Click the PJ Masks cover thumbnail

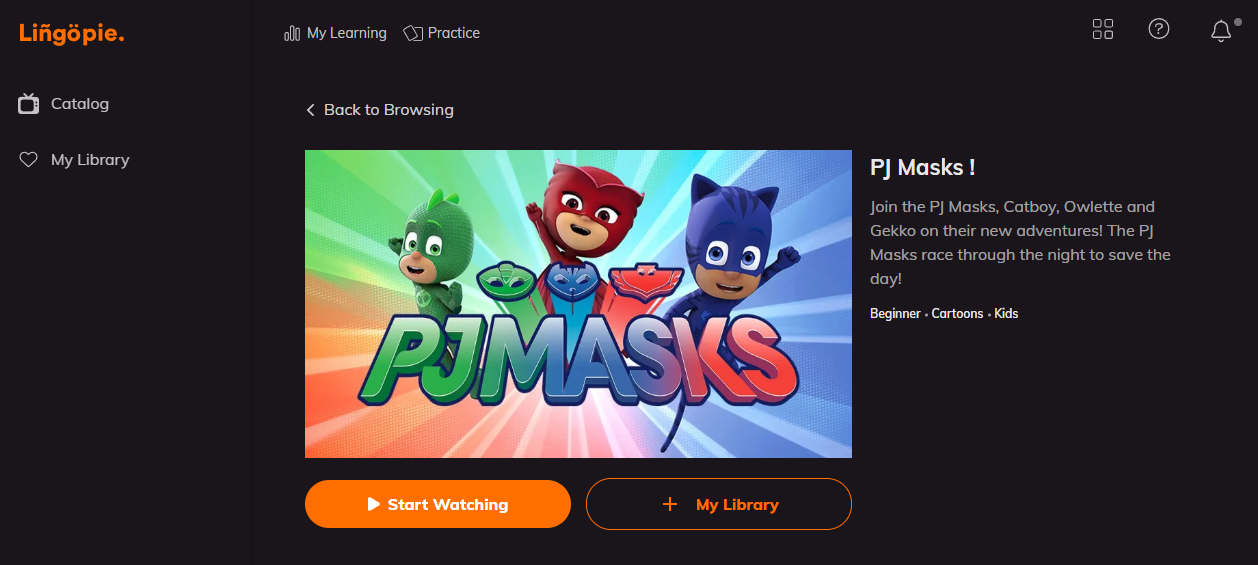click(578, 304)
